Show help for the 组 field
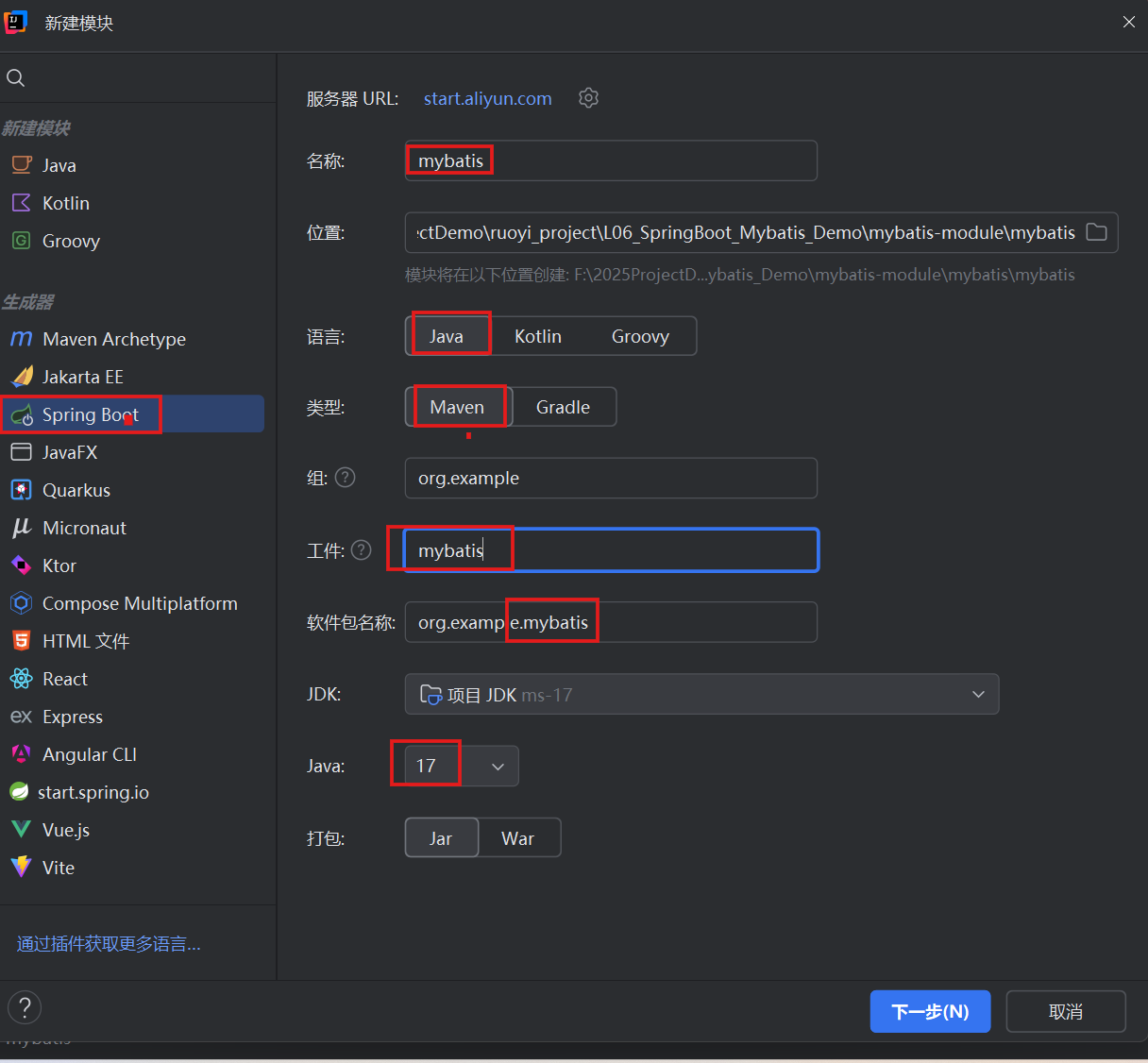This screenshot has height=1063, width=1148. pyautogui.click(x=346, y=478)
